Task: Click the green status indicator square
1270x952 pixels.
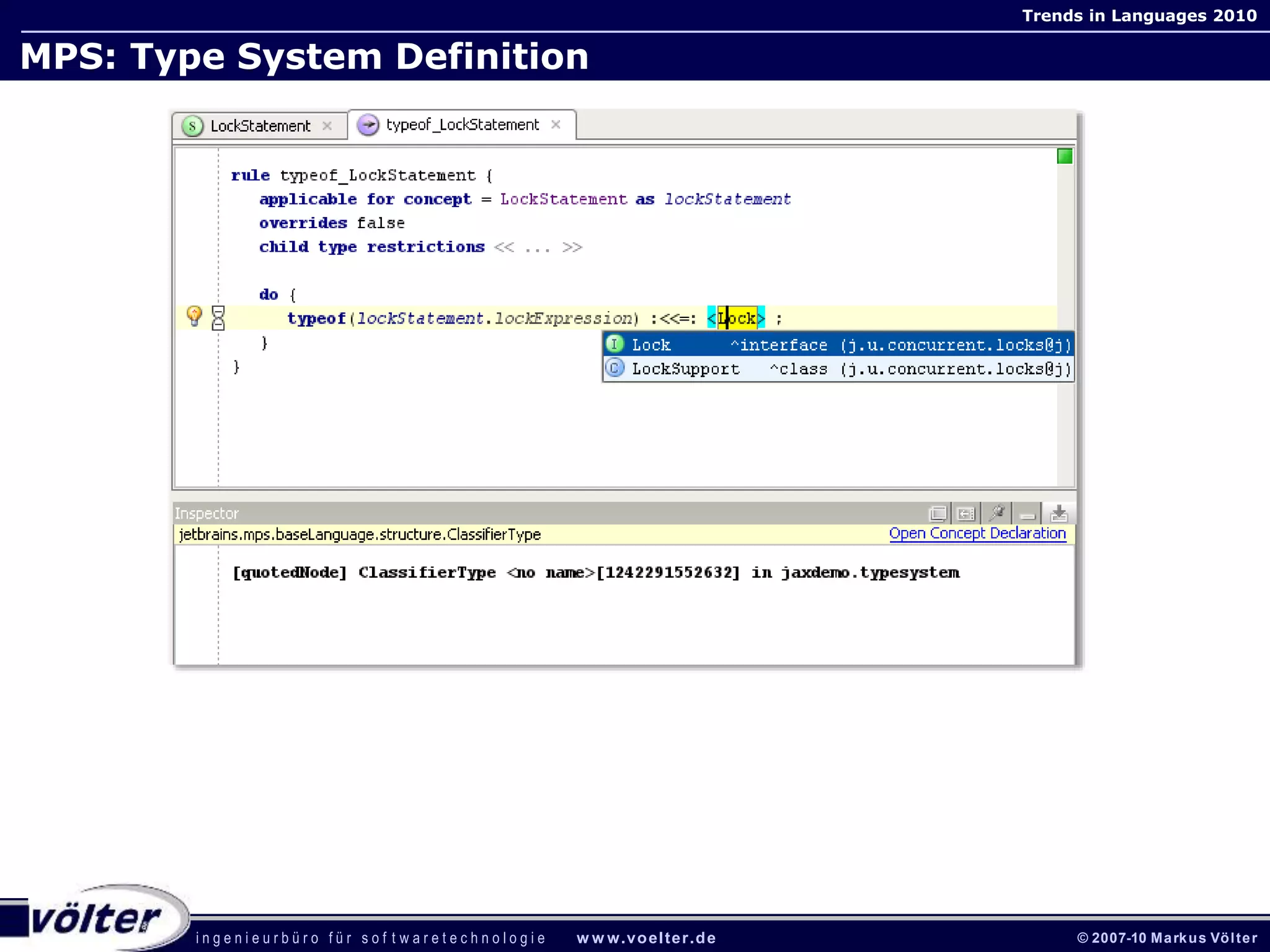Action: click(x=1064, y=157)
